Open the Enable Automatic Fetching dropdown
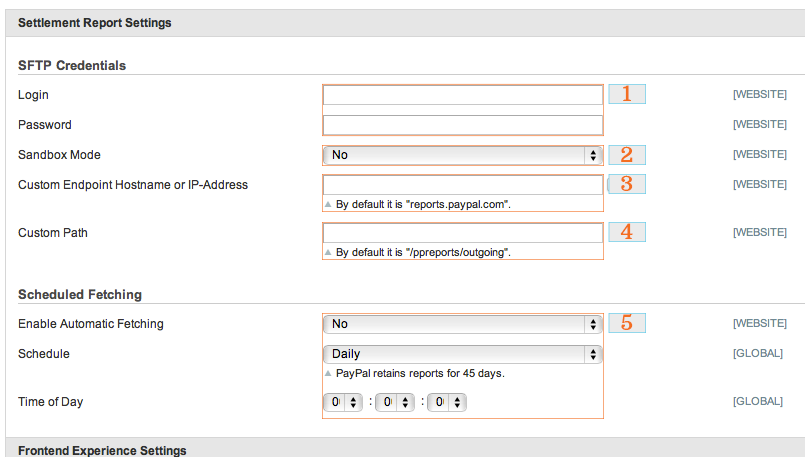The height and width of the screenshot is (457, 805). coord(463,324)
